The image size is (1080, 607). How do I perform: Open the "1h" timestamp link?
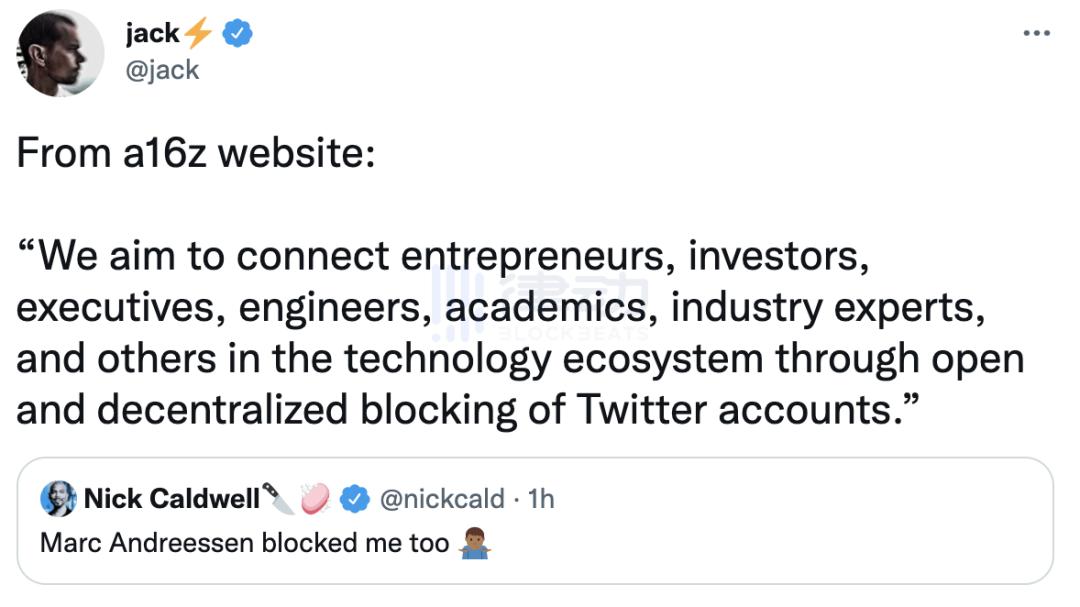coord(541,498)
